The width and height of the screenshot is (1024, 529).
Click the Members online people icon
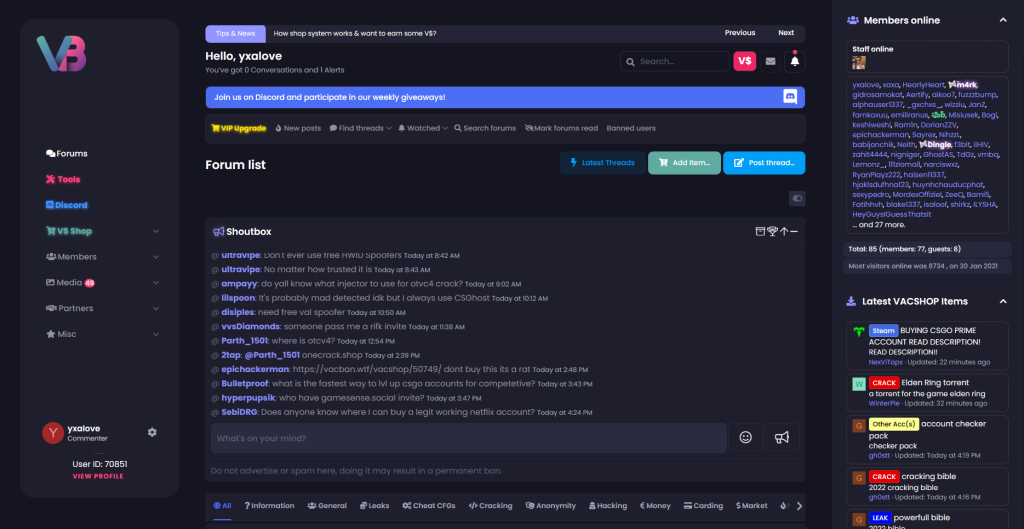(x=852, y=20)
